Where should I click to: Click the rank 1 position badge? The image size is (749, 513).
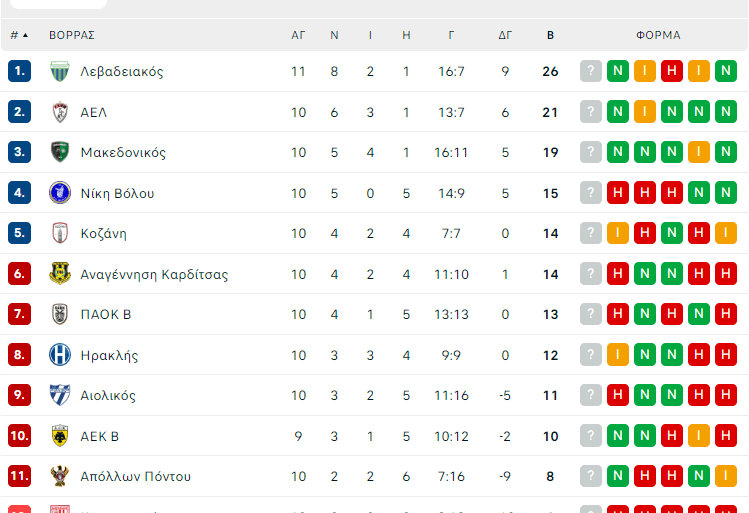(x=19, y=72)
